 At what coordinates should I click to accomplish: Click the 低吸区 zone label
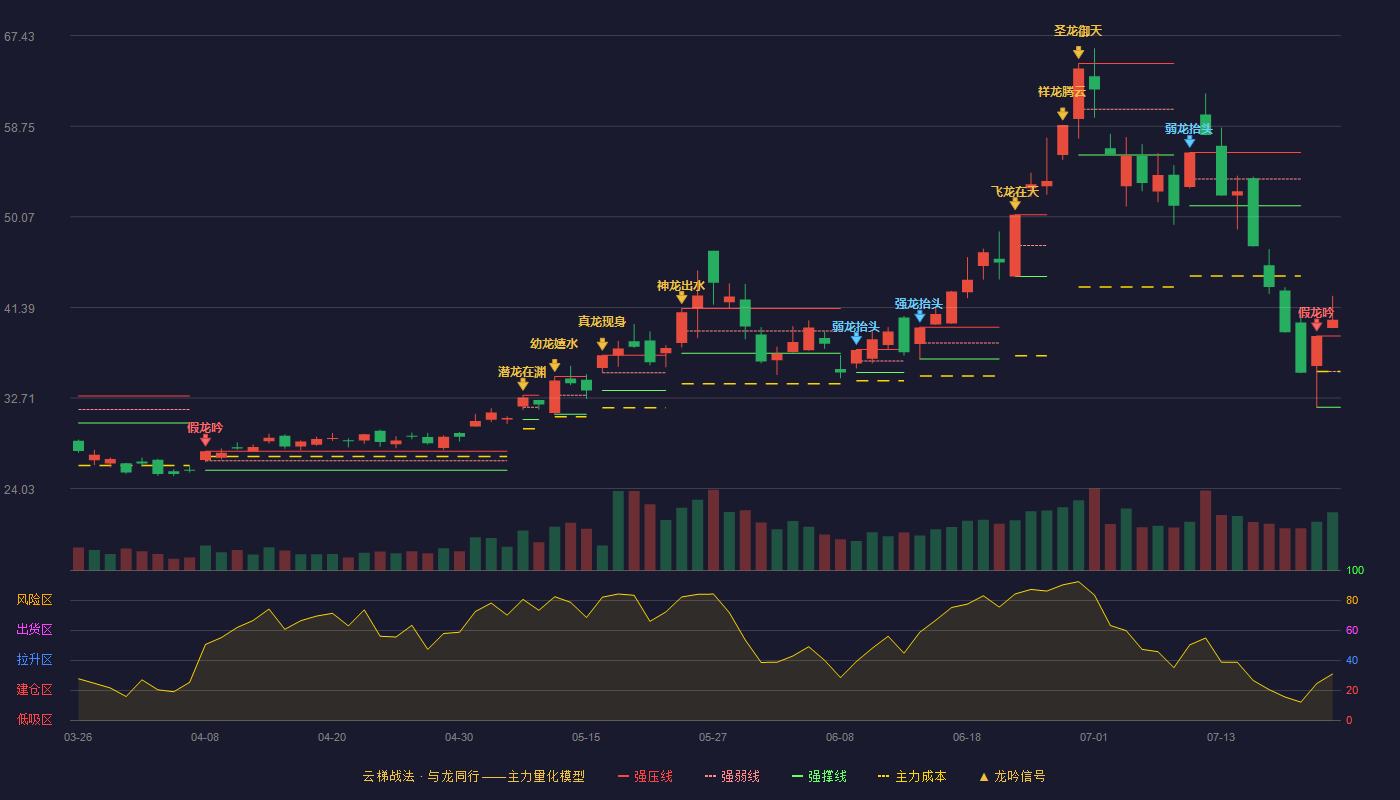[x=34, y=720]
